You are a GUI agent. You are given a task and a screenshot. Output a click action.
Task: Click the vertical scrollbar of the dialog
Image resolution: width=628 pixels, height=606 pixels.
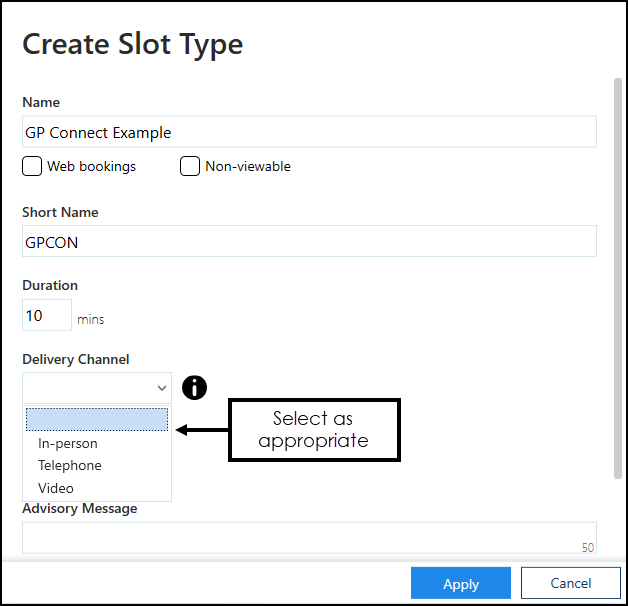click(x=617, y=280)
